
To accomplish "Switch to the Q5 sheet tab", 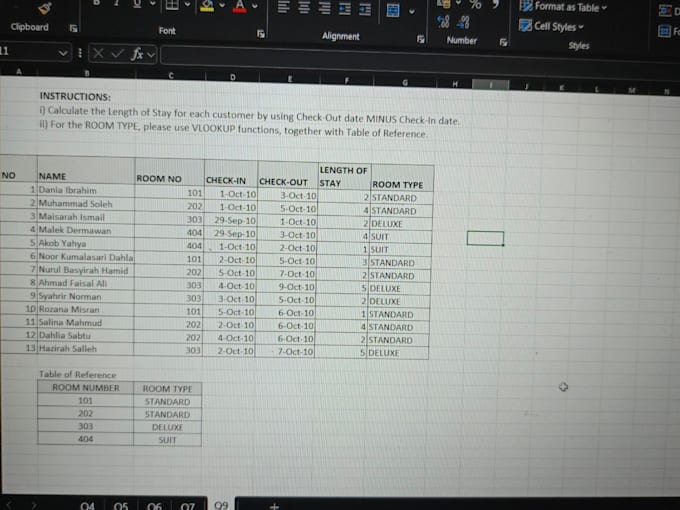I will tap(121, 506).
